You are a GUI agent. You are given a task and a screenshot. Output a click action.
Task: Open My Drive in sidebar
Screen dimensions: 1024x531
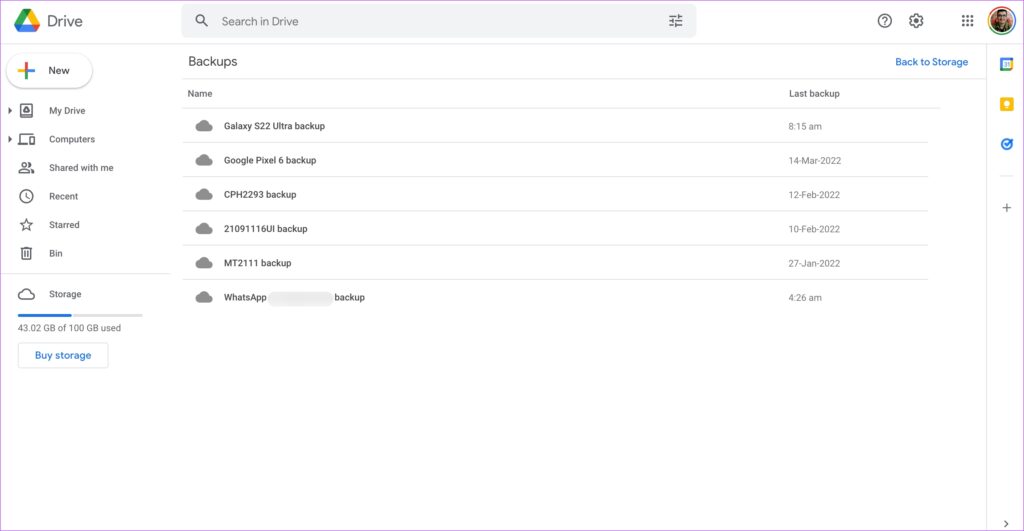[67, 110]
